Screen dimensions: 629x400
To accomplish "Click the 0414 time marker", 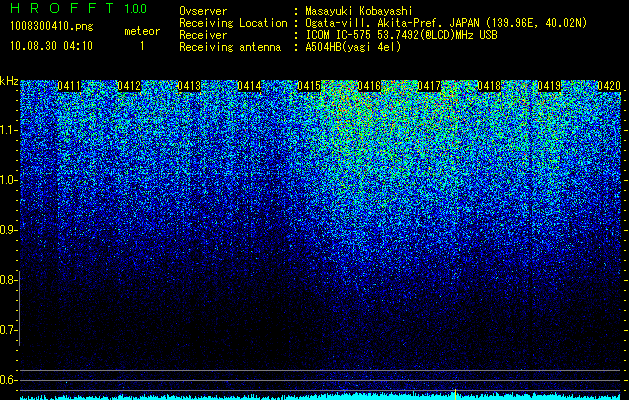I will tap(249, 86).
